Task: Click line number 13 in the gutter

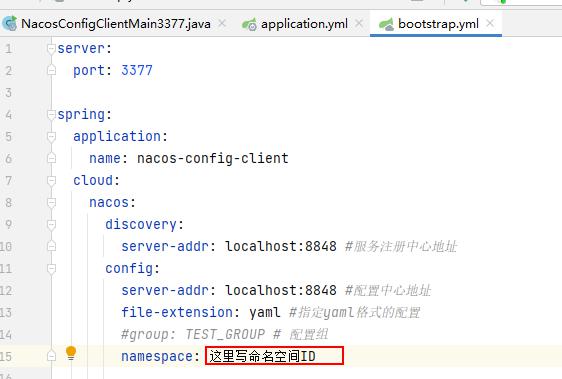Action: 6,312
